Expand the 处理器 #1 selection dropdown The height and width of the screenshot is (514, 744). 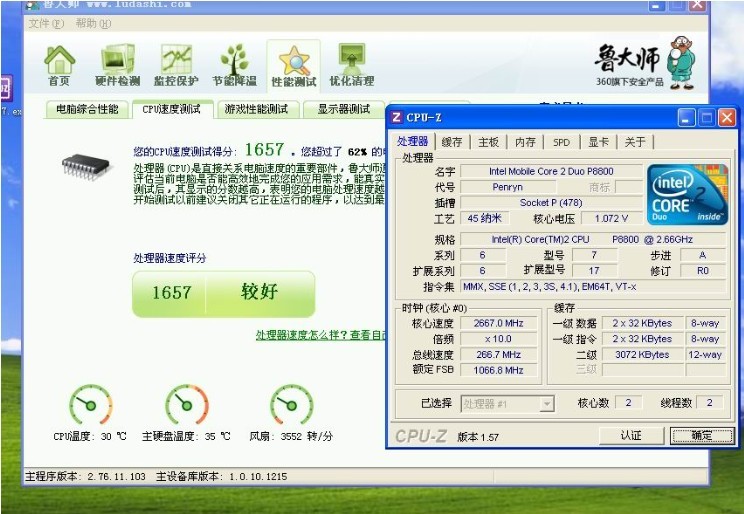[x=547, y=404]
